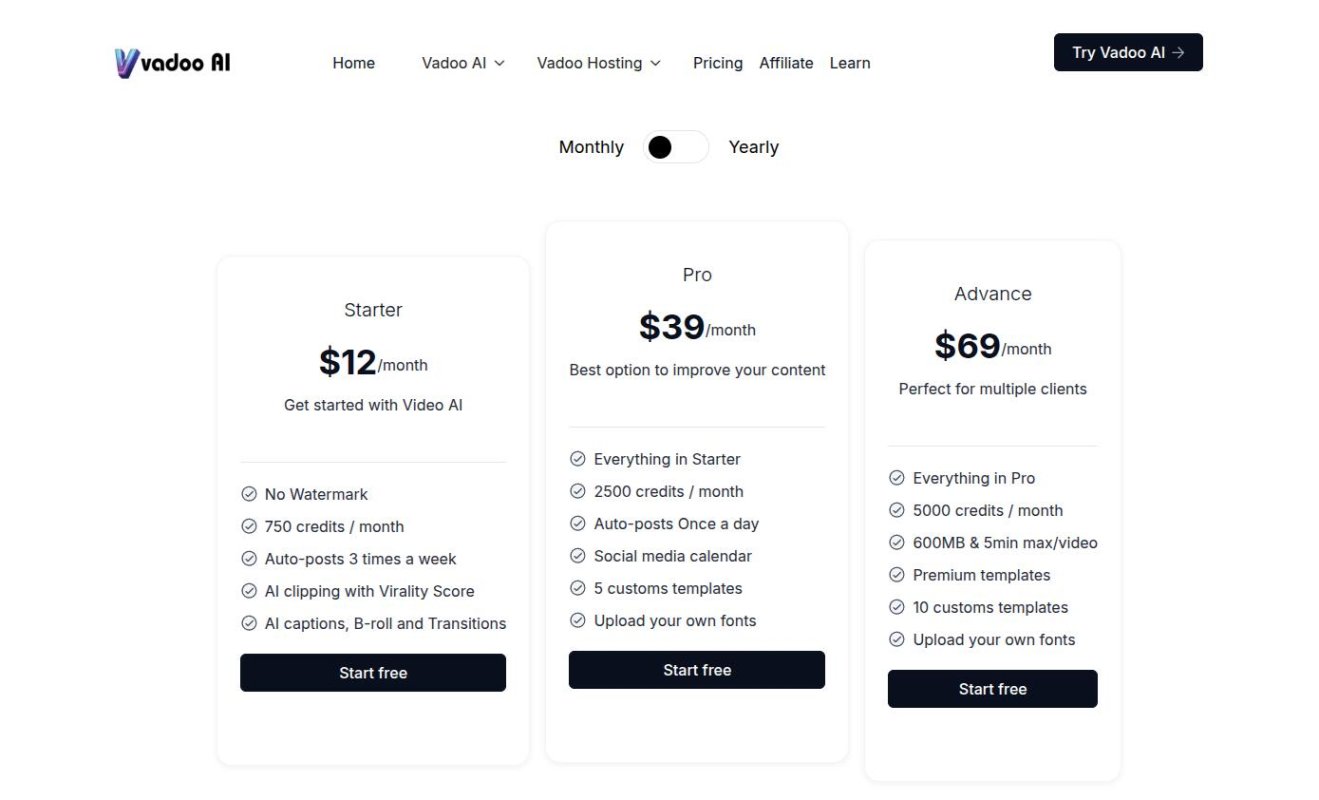Go to the Affiliate page
This screenshot has width=1319, height=800.
(x=786, y=63)
